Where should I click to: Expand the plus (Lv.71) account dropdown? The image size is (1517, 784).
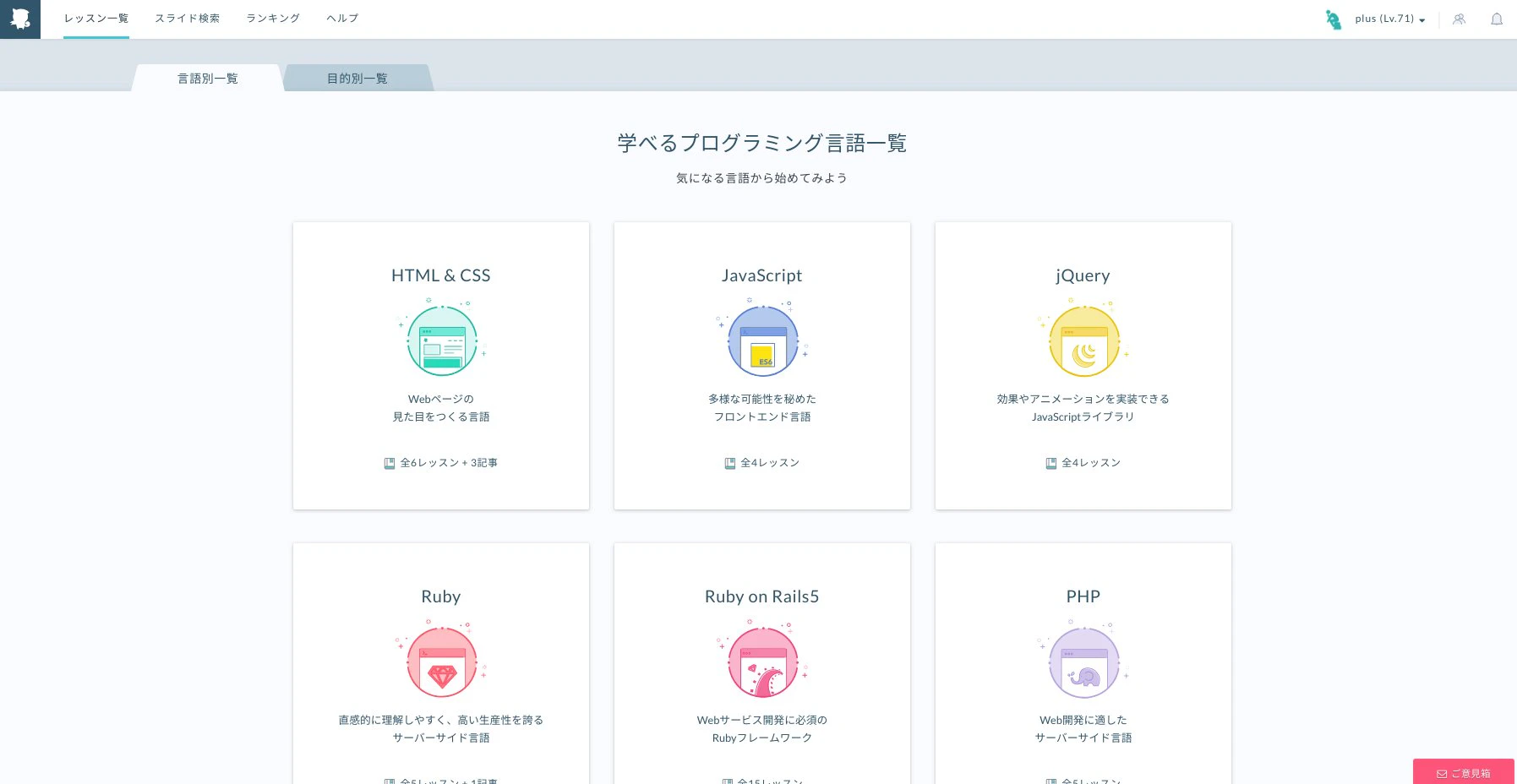(1390, 19)
